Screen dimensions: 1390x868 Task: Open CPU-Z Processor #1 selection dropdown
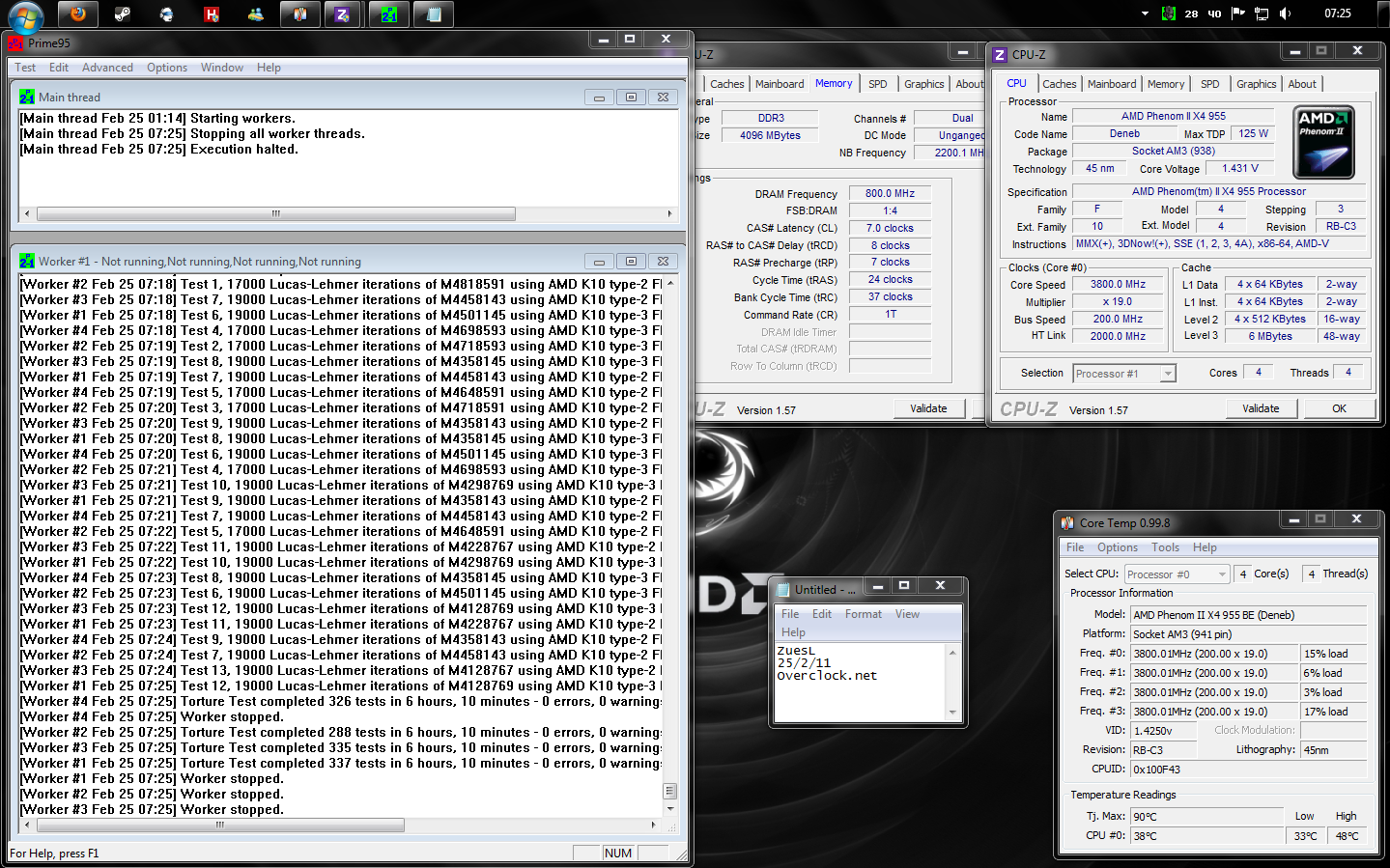coord(1124,374)
